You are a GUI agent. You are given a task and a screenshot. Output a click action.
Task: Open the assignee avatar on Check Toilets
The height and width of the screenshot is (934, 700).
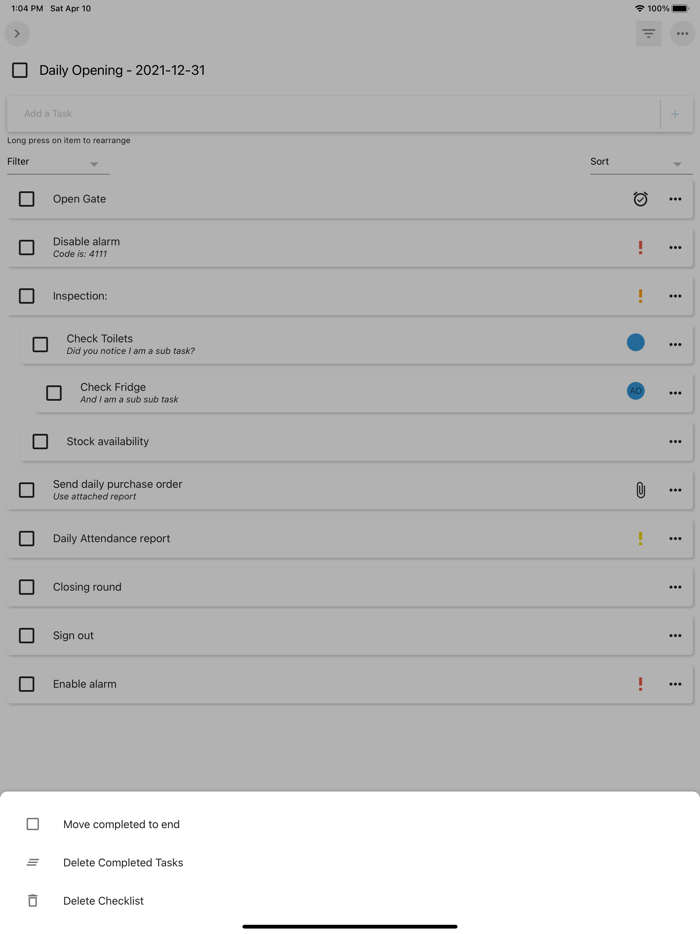click(635, 342)
